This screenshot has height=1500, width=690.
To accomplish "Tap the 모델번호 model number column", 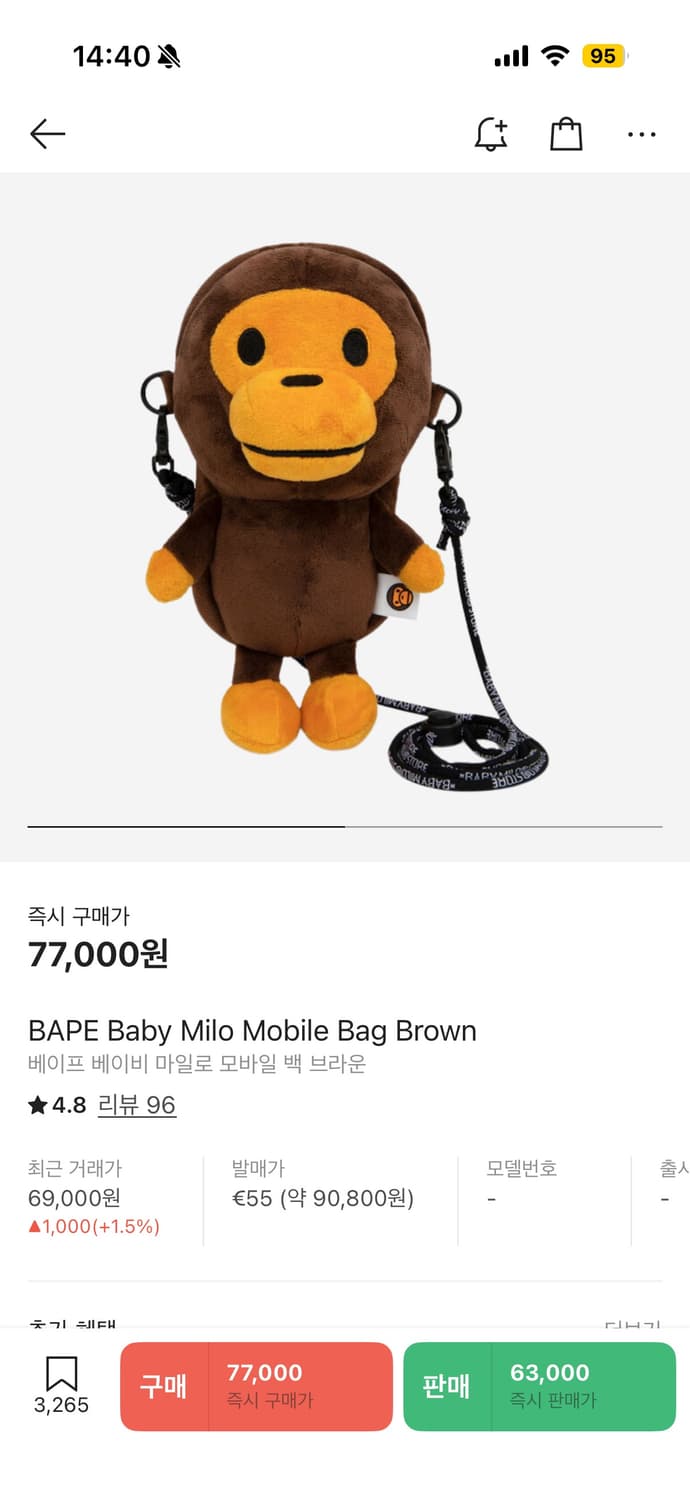I will [522, 1184].
